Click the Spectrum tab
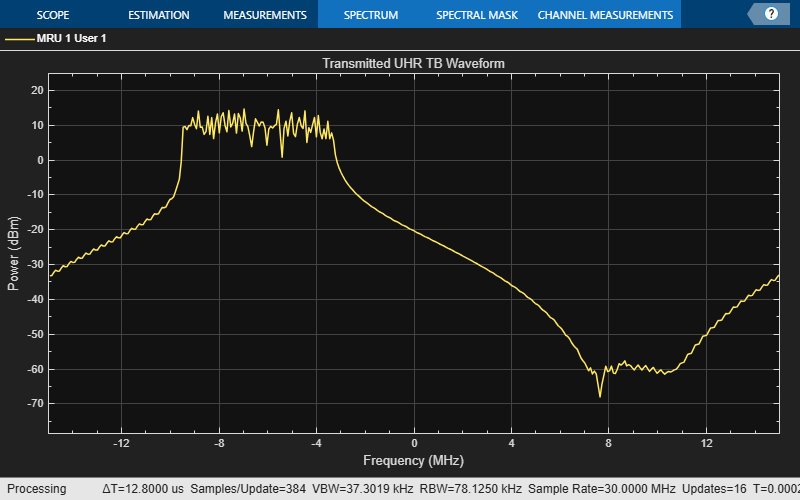The image size is (800, 500). click(370, 15)
